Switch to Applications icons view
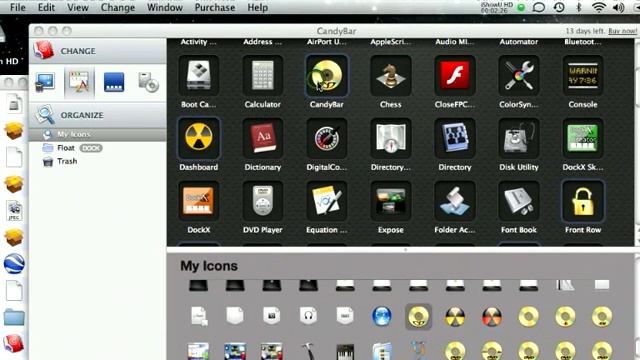640x360 pixels. tap(79, 83)
